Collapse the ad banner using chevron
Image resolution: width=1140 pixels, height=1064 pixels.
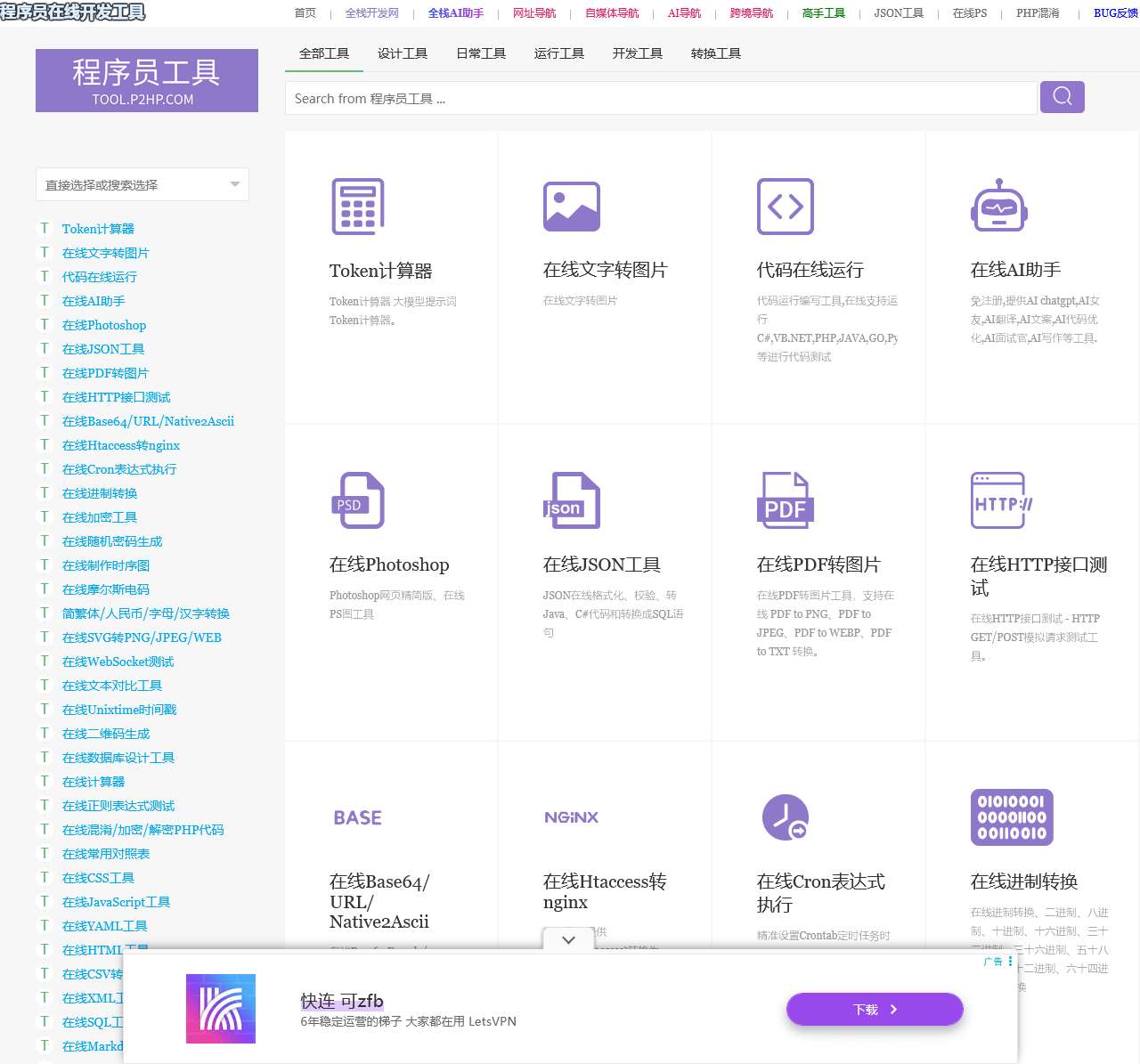tap(568, 939)
